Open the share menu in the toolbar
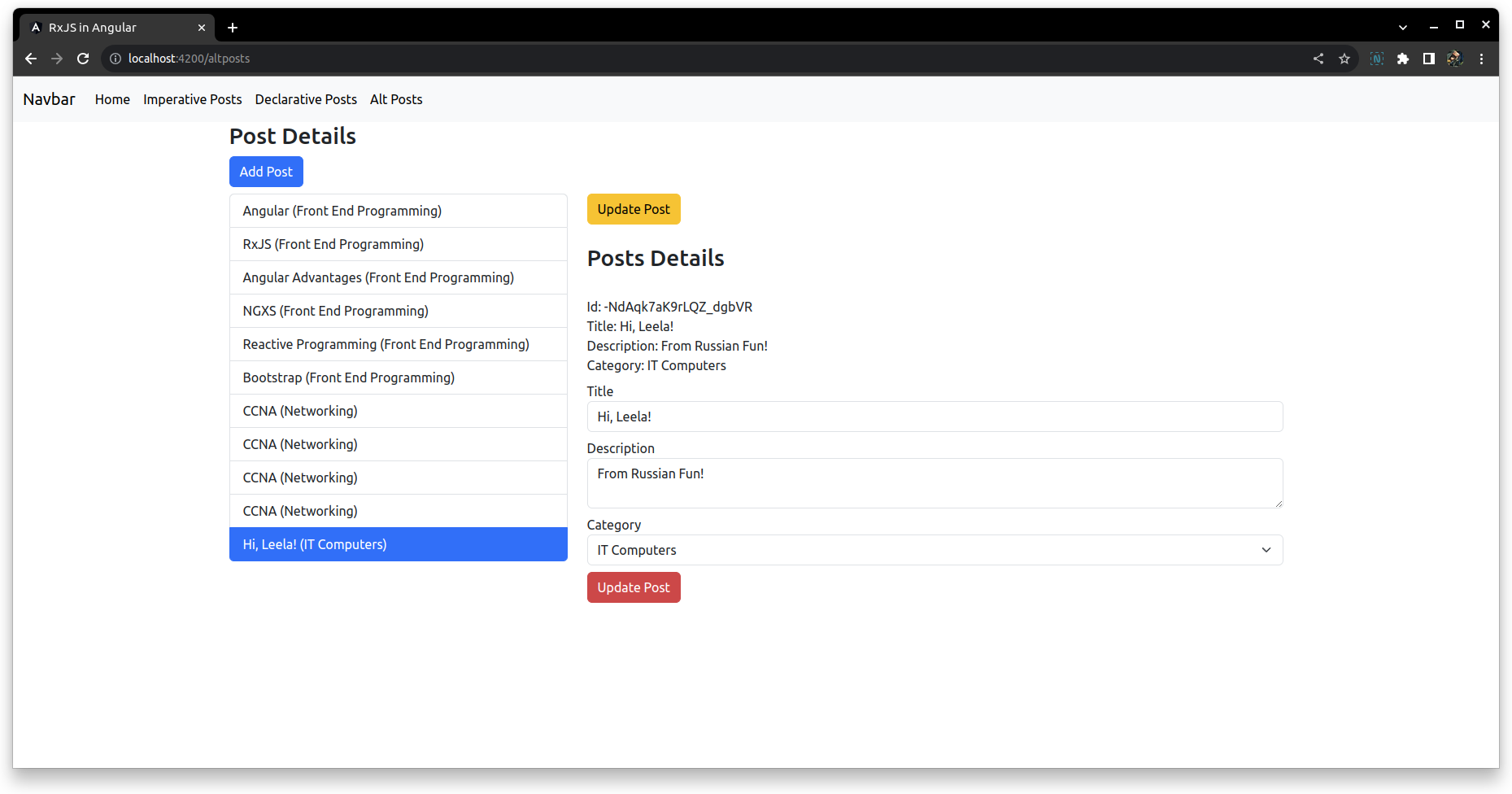The width and height of the screenshot is (1512, 794). click(1318, 59)
